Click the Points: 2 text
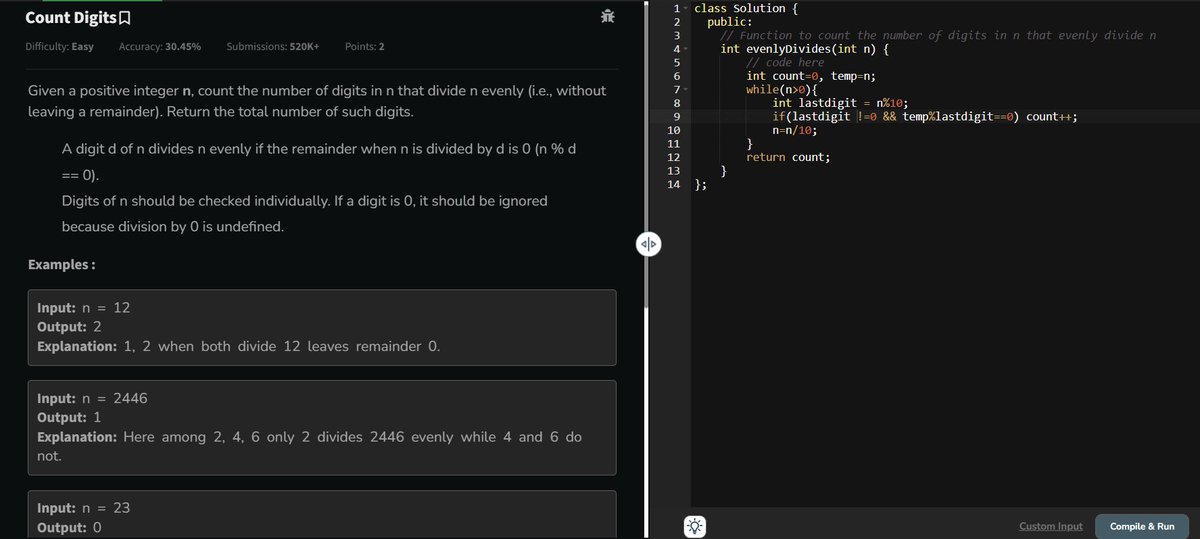The height and width of the screenshot is (539, 1200). tap(364, 47)
